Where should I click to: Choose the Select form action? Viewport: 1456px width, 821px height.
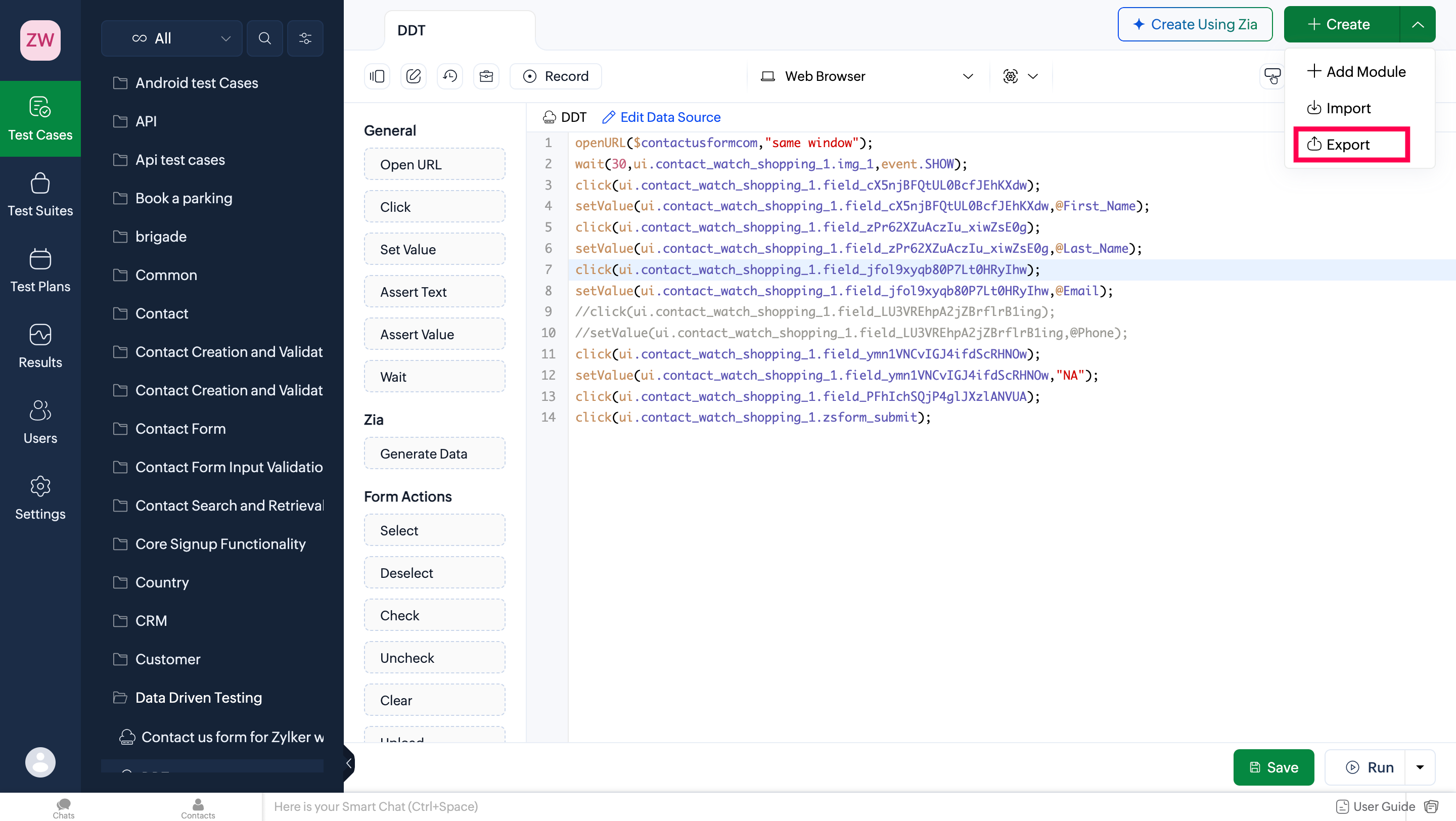click(x=435, y=530)
